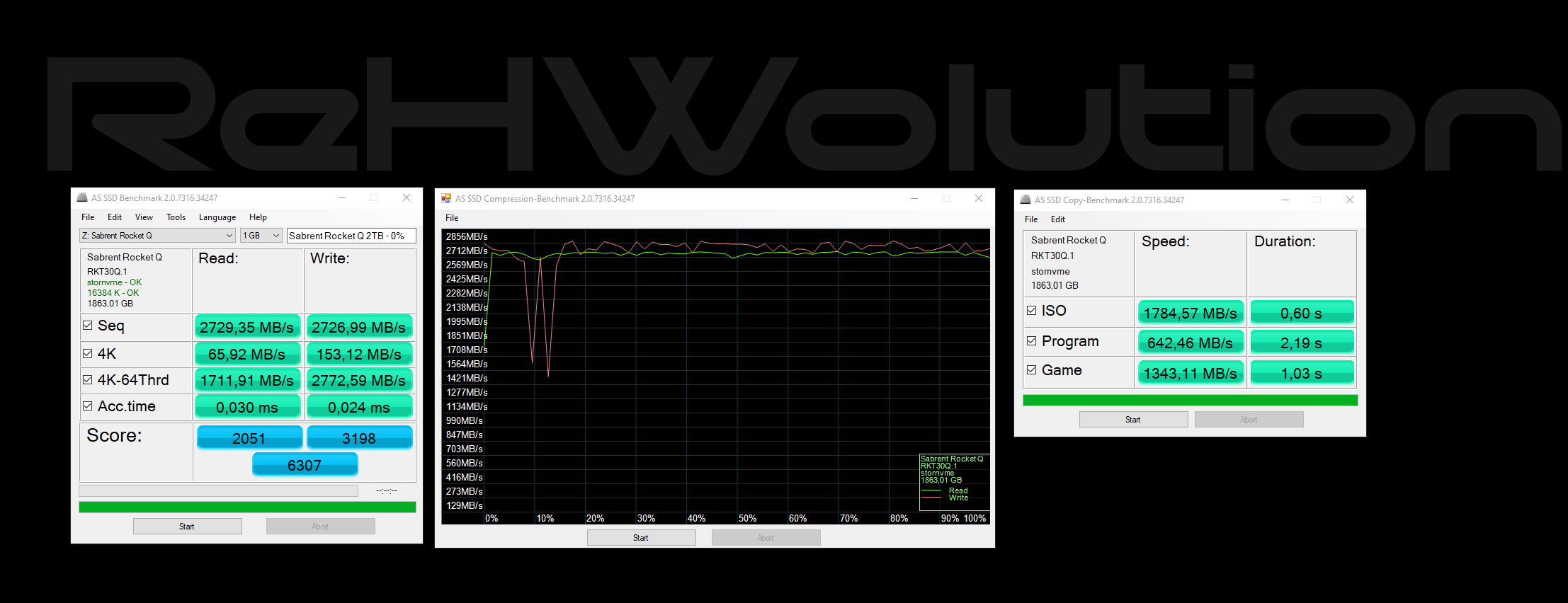Minimize the AS SSD Copy-Benchmark window
Viewport: 1568px width, 603px height.
(1285, 200)
